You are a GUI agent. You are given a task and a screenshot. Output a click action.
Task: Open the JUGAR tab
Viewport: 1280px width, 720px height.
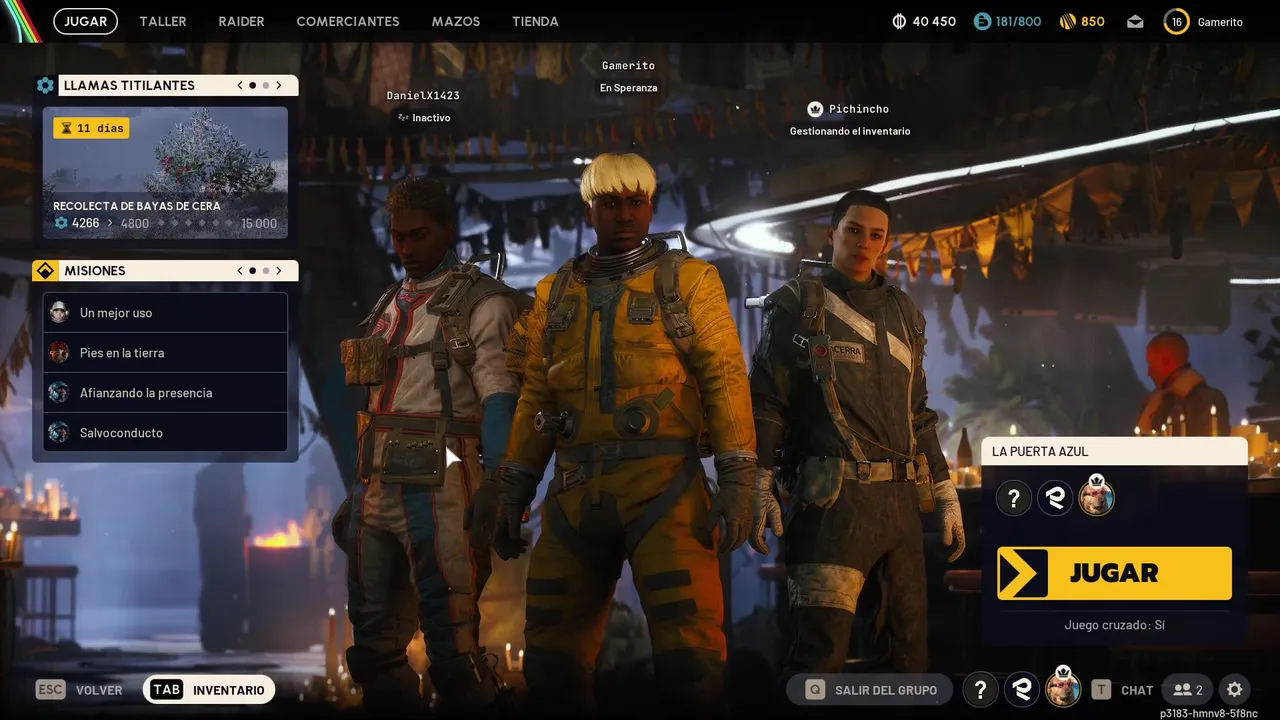click(85, 21)
